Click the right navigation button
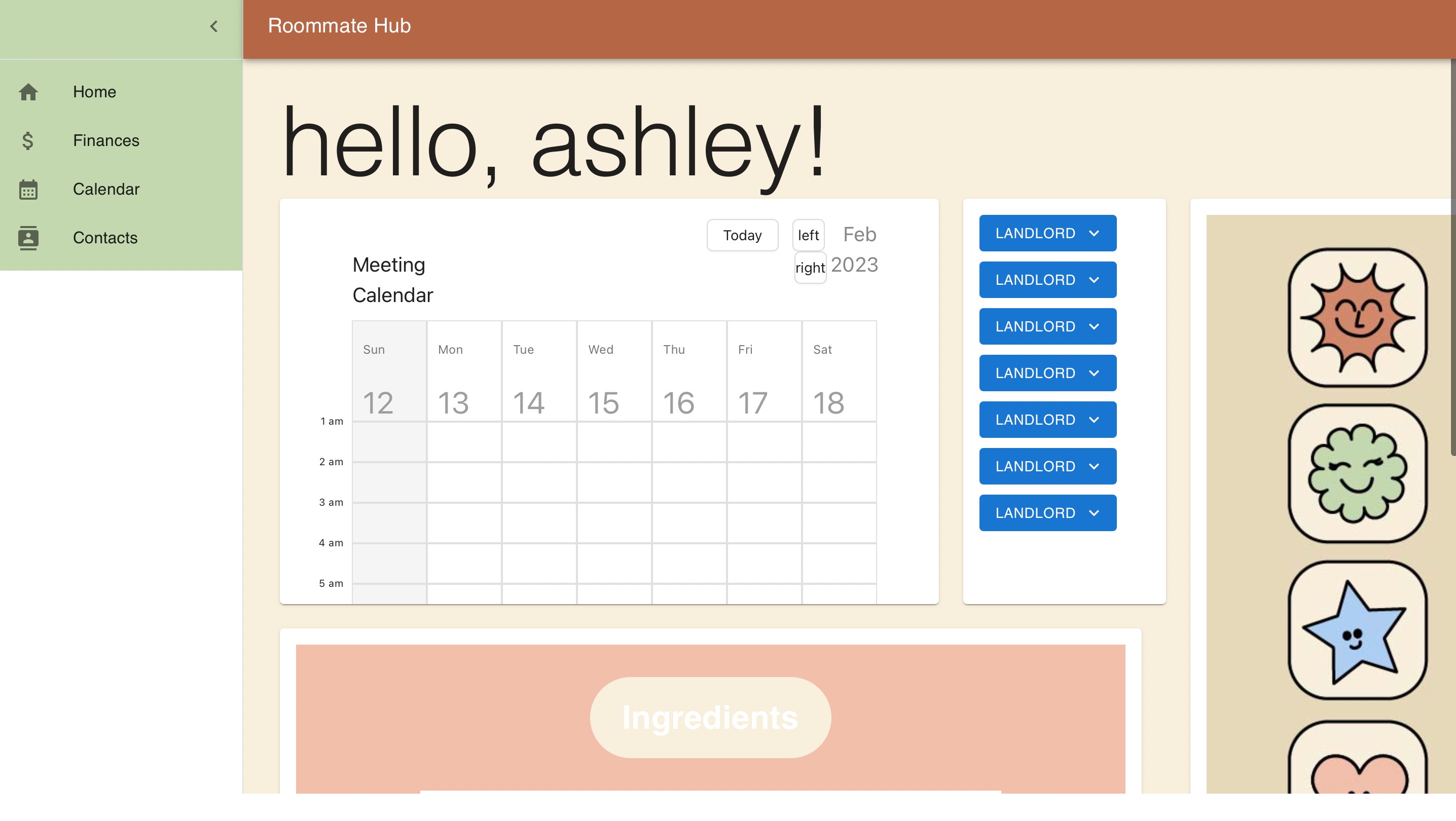The width and height of the screenshot is (1456, 821). [810, 267]
